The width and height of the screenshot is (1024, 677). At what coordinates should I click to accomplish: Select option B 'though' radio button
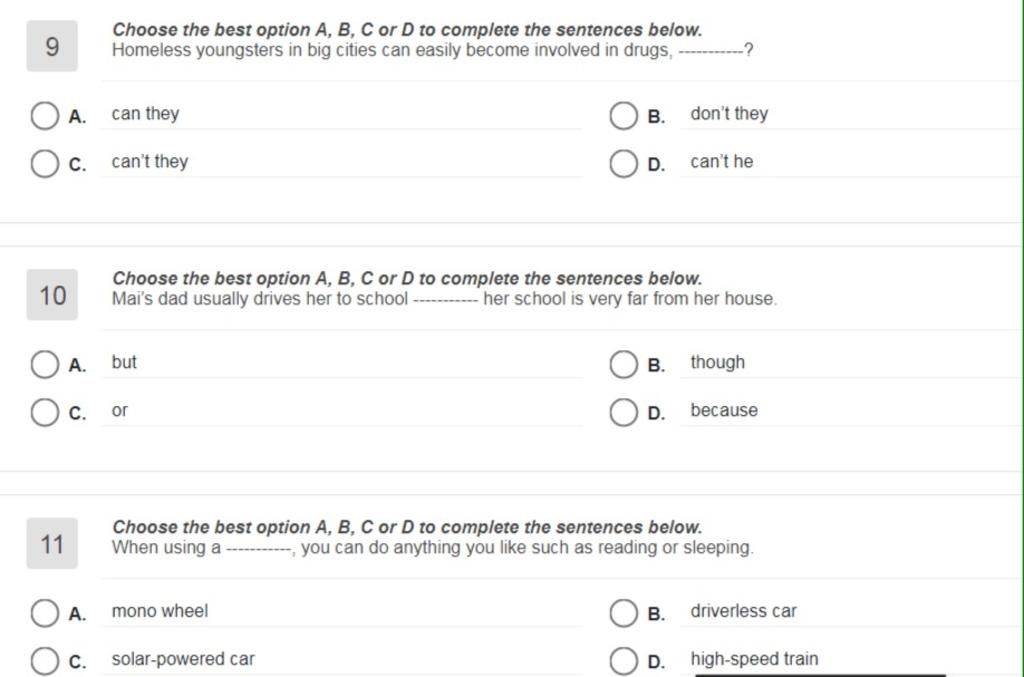click(624, 364)
